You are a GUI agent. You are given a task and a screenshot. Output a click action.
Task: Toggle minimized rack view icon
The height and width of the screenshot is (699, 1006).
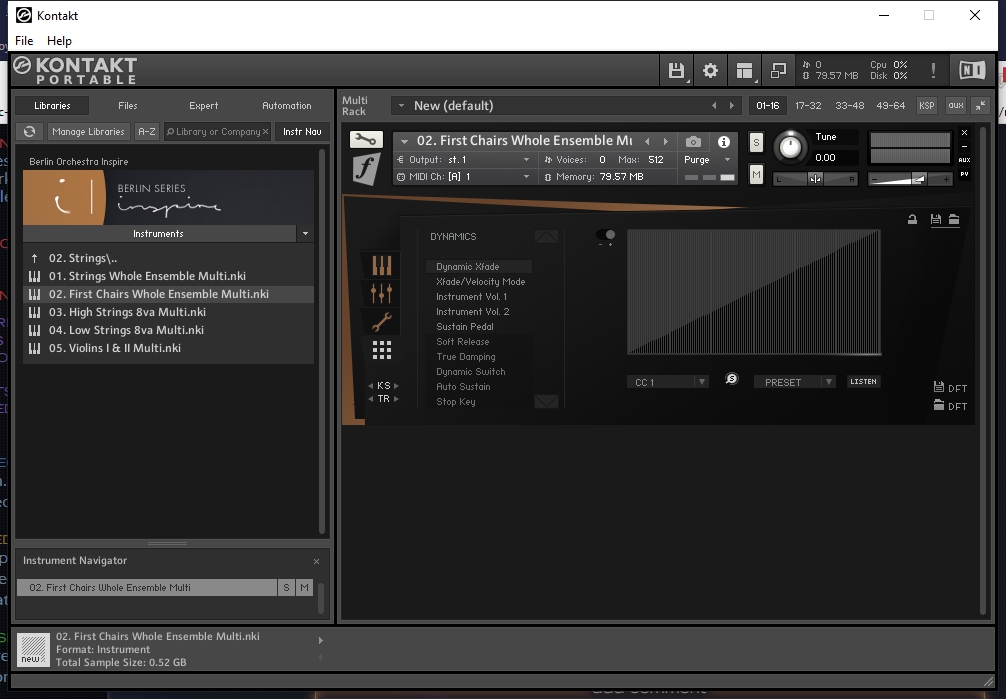(x=778, y=71)
